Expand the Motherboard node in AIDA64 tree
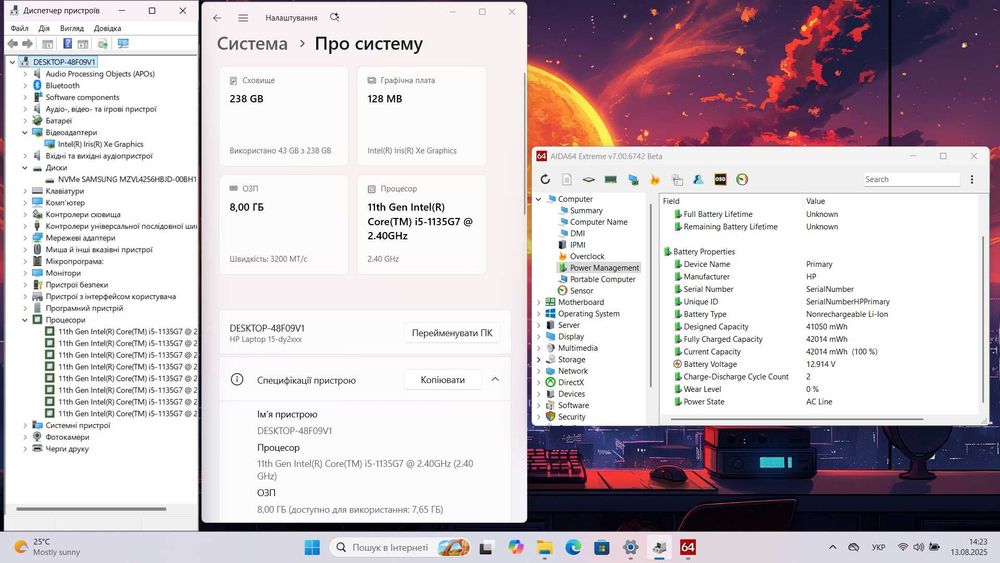This screenshot has width=1000, height=563. click(539, 302)
